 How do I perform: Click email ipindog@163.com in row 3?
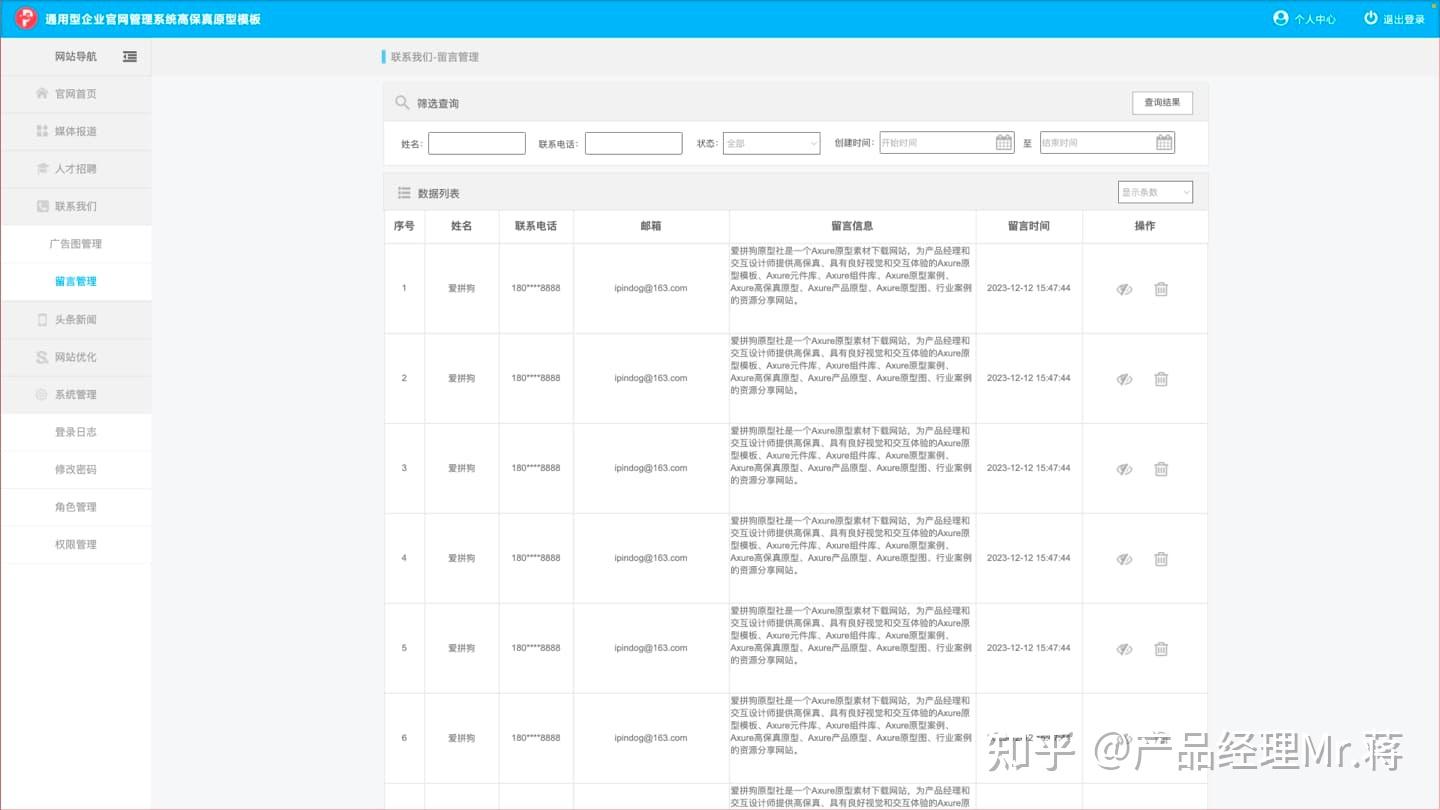(651, 468)
